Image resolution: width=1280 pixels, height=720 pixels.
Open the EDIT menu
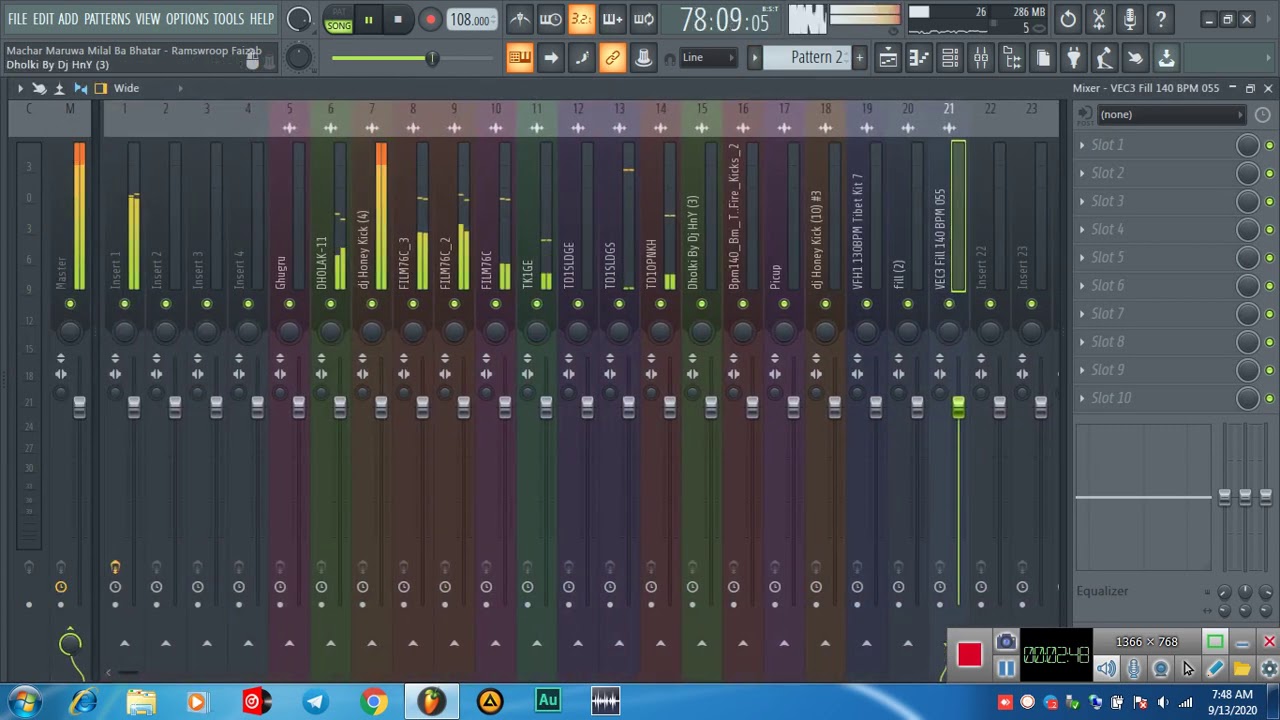(43, 19)
